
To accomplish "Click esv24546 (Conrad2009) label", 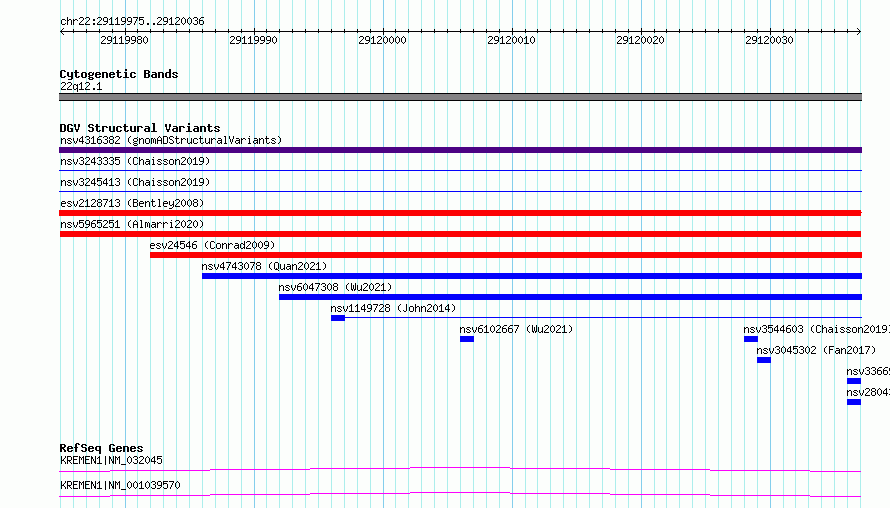I will [x=212, y=245].
